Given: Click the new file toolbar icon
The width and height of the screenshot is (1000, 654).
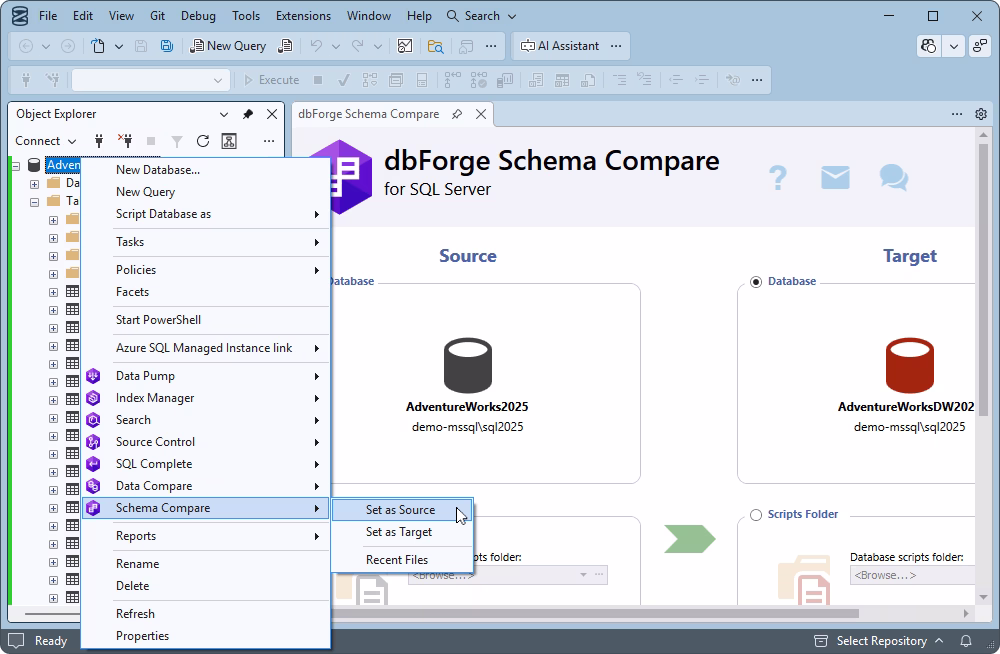Looking at the screenshot, I should [x=98, y=46].
